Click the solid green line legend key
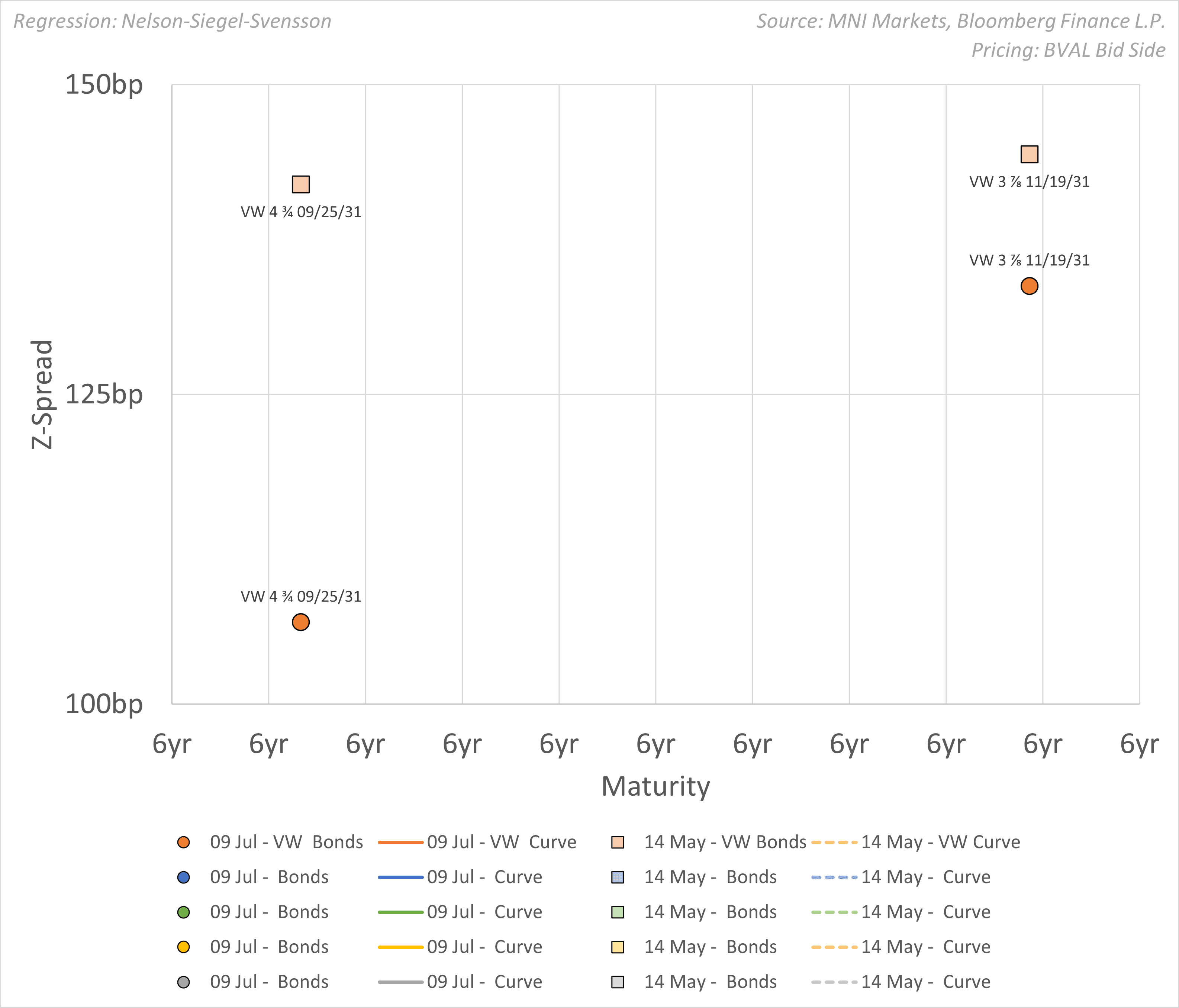1179x1008 pixels. (x=400, y=912)
